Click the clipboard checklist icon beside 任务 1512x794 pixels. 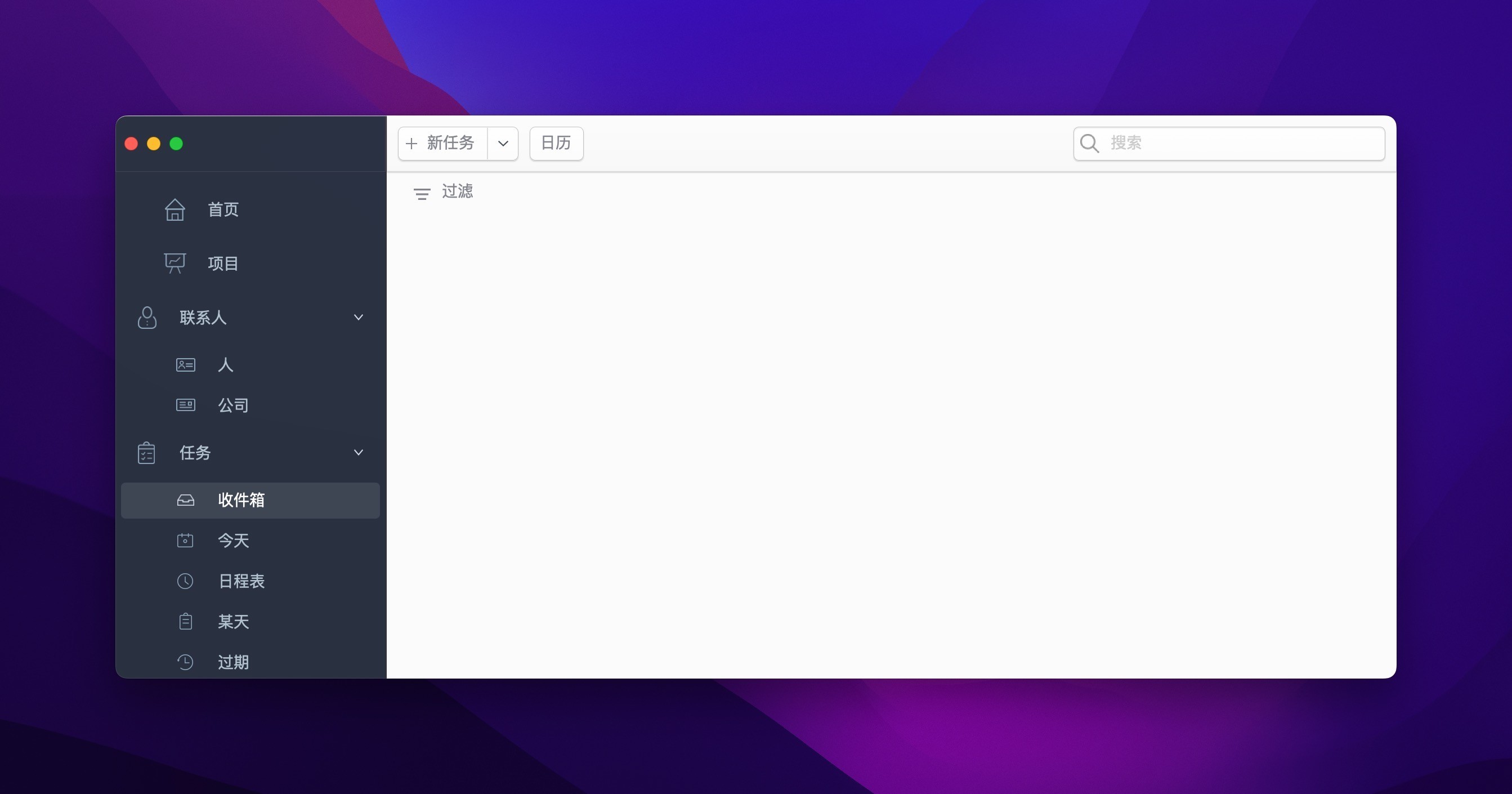coord(146,453)
